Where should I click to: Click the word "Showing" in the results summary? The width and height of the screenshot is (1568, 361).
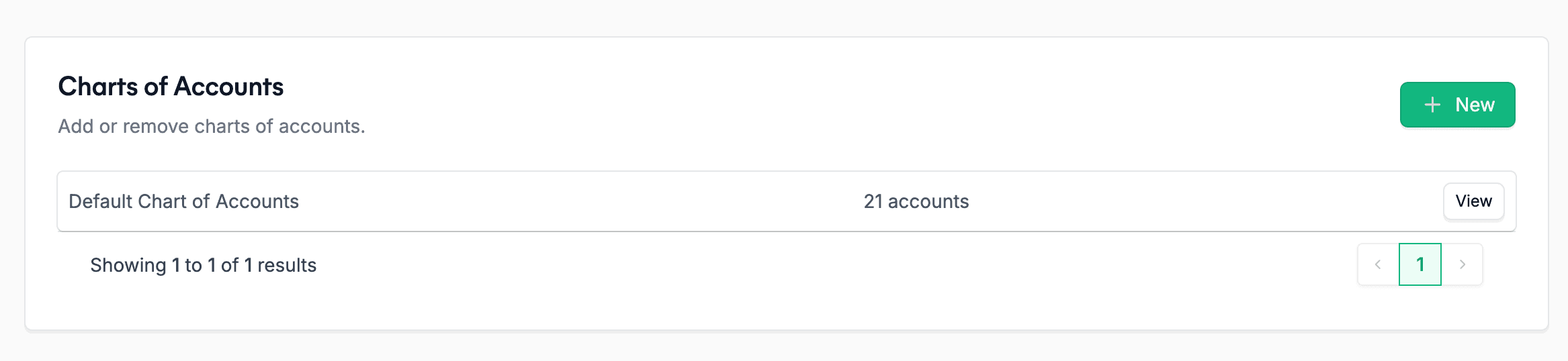point(128,265)
